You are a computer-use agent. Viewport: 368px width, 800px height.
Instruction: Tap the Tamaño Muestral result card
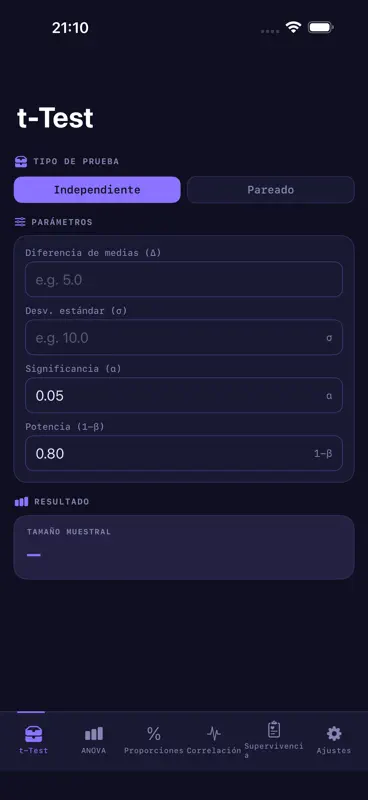pos(184,547)
